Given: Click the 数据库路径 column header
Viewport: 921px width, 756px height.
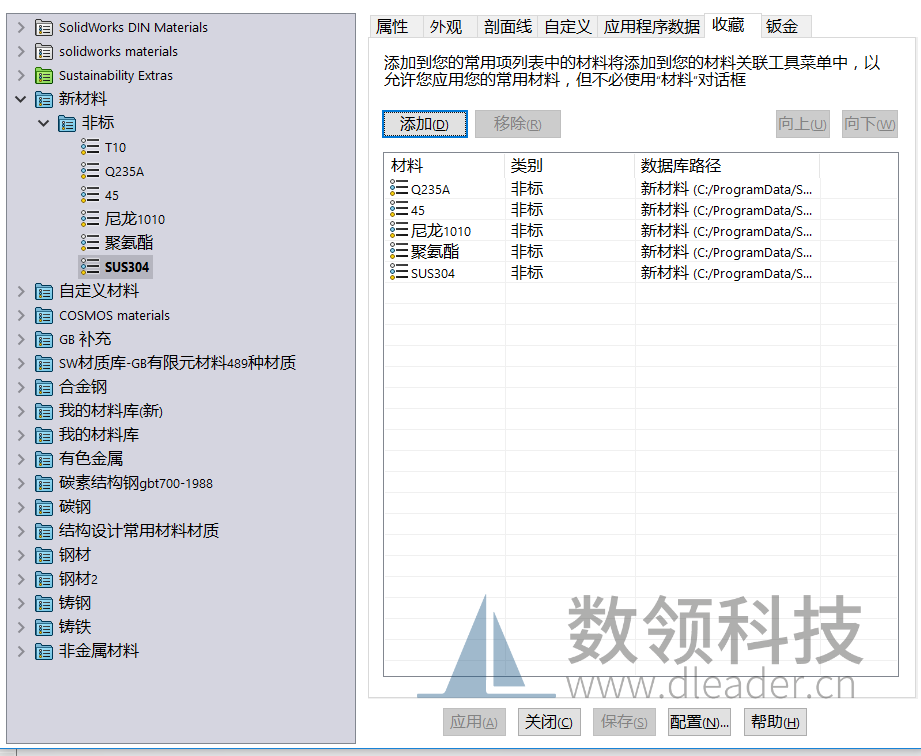Looking at the screenshot, I should [x=727, y=166].
